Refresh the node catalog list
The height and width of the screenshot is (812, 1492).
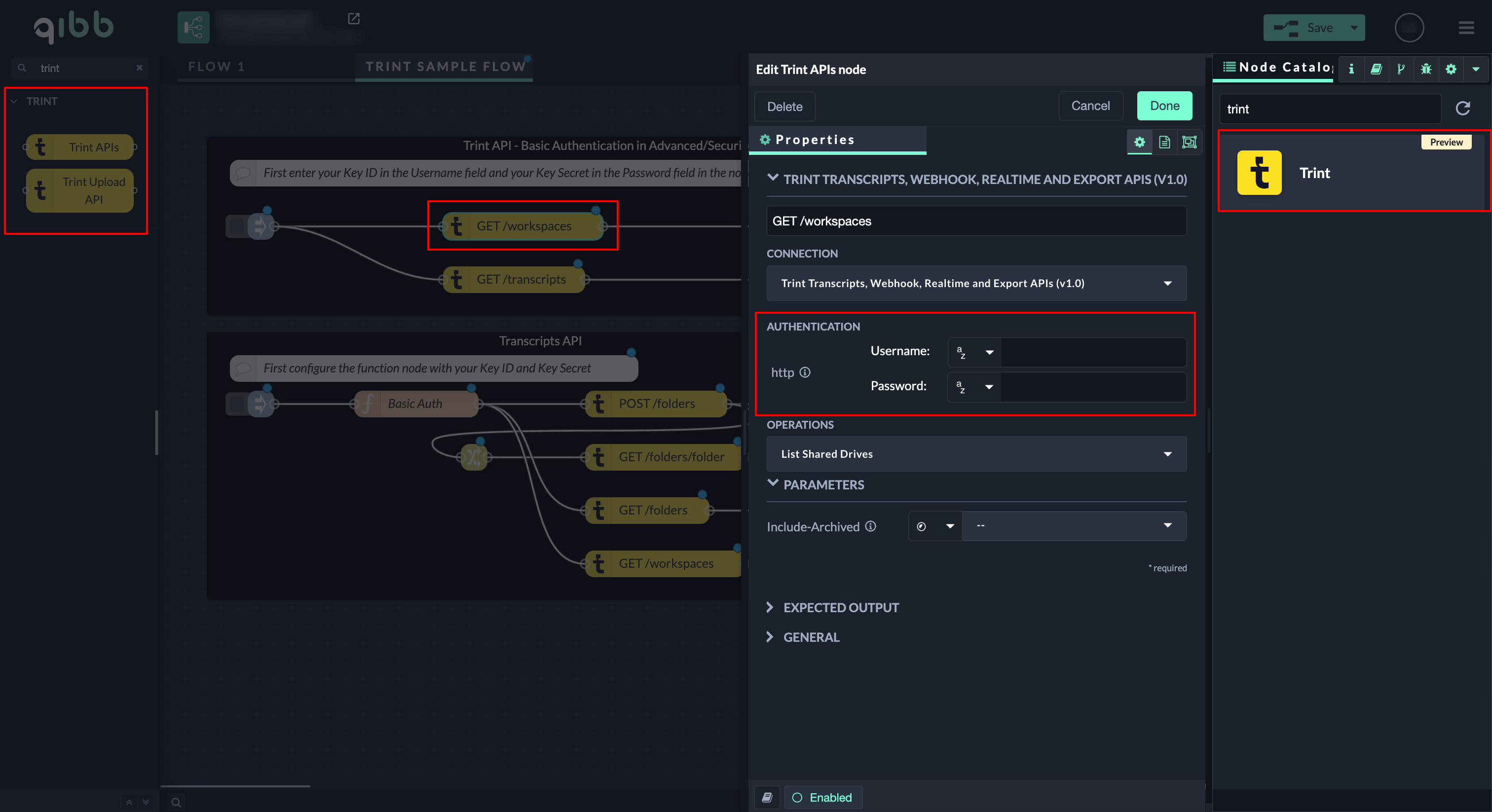[x=1462, y=109]
